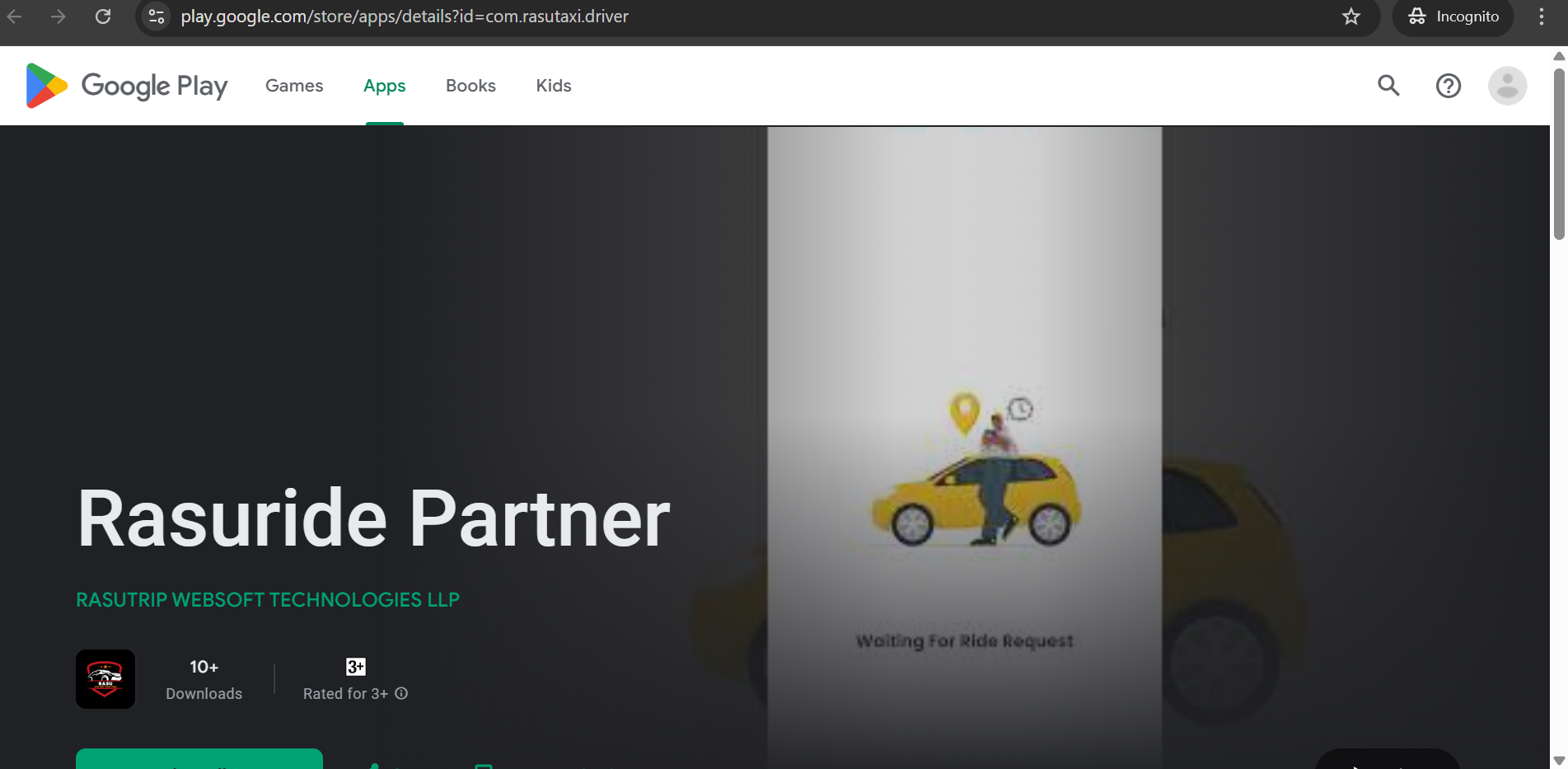This screenshot has width=1568, height=769.
Task: Click the info icon next to Rated for 3+
Action: click(401, 693)
